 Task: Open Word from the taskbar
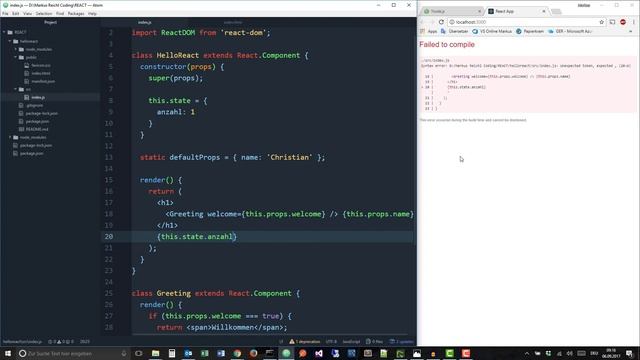[x=221, y=353]
